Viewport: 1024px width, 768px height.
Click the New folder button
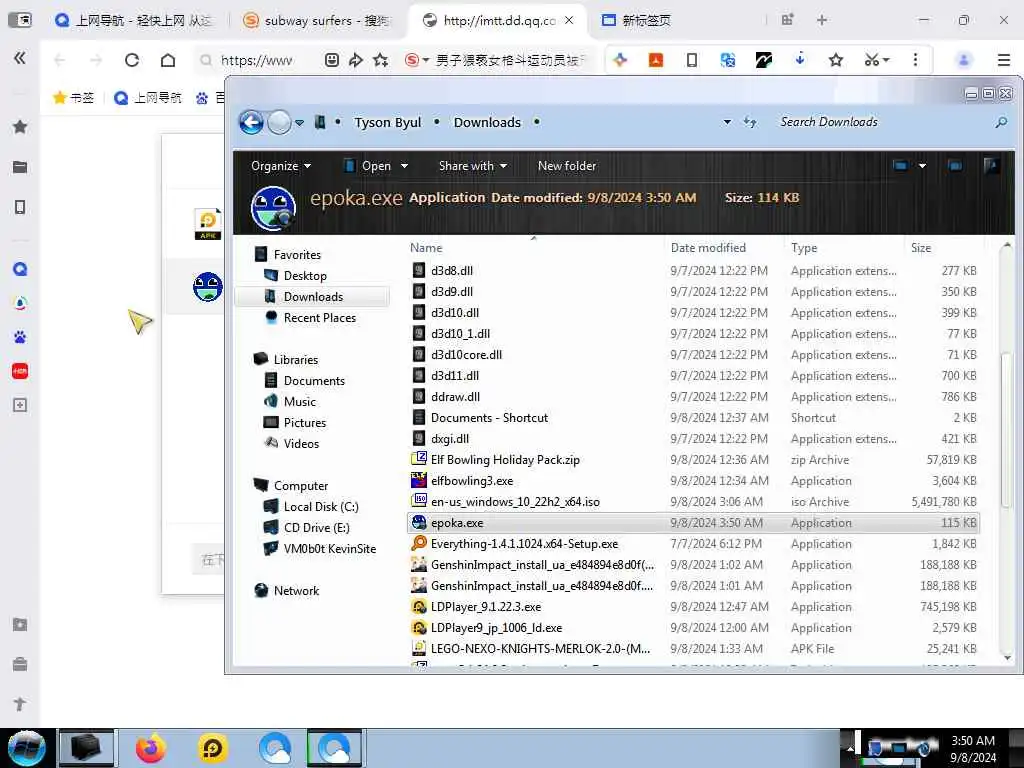click(x=567, y=166)
